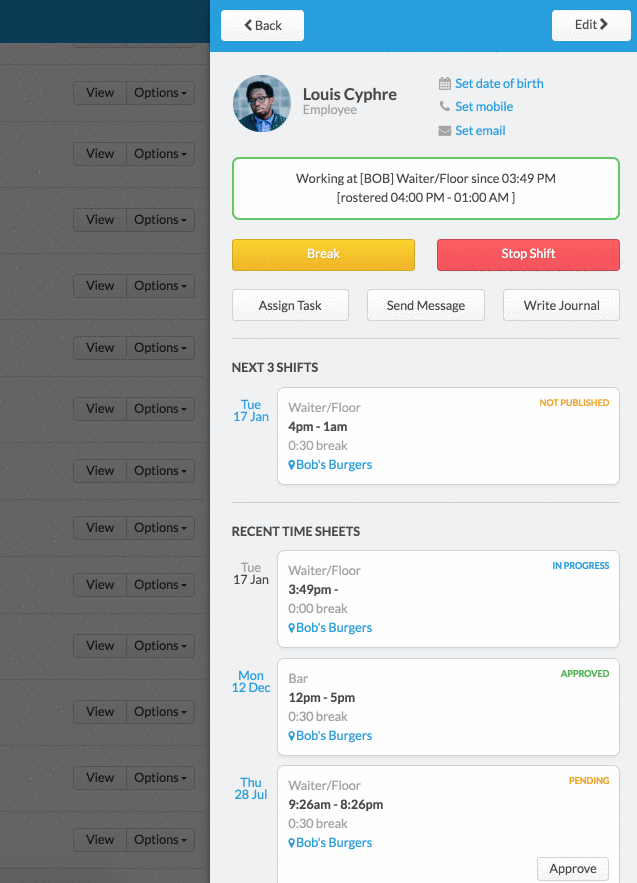
Task: Click Assign Task
Action: tap(290, 306)
